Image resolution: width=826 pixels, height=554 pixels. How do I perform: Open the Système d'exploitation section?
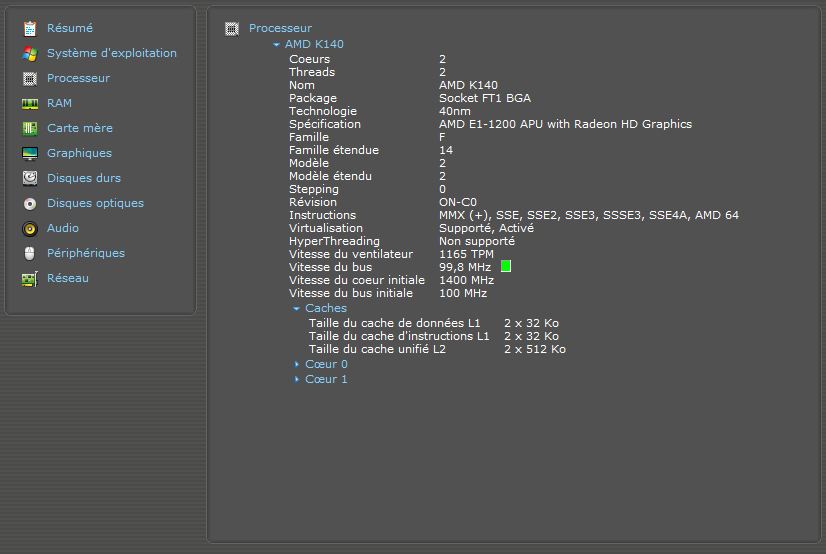pyautogui.click(x=112, y=53)
